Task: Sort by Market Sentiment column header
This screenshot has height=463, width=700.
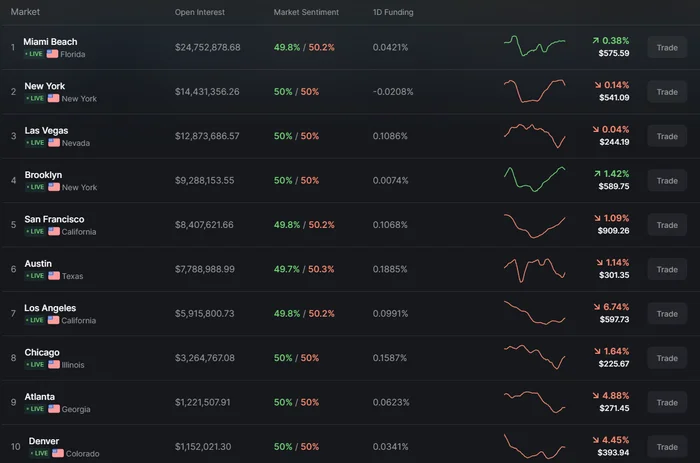Action: [x=306, y=12]
